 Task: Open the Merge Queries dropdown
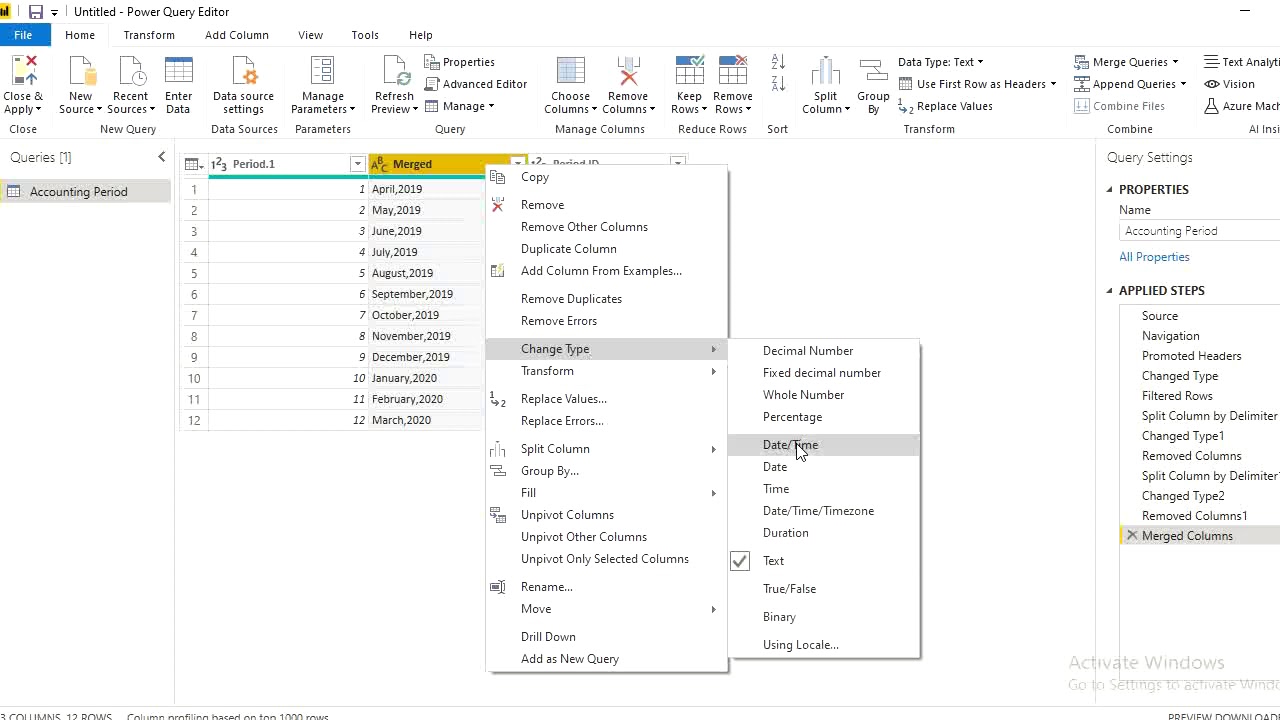tap(1175, 62)
